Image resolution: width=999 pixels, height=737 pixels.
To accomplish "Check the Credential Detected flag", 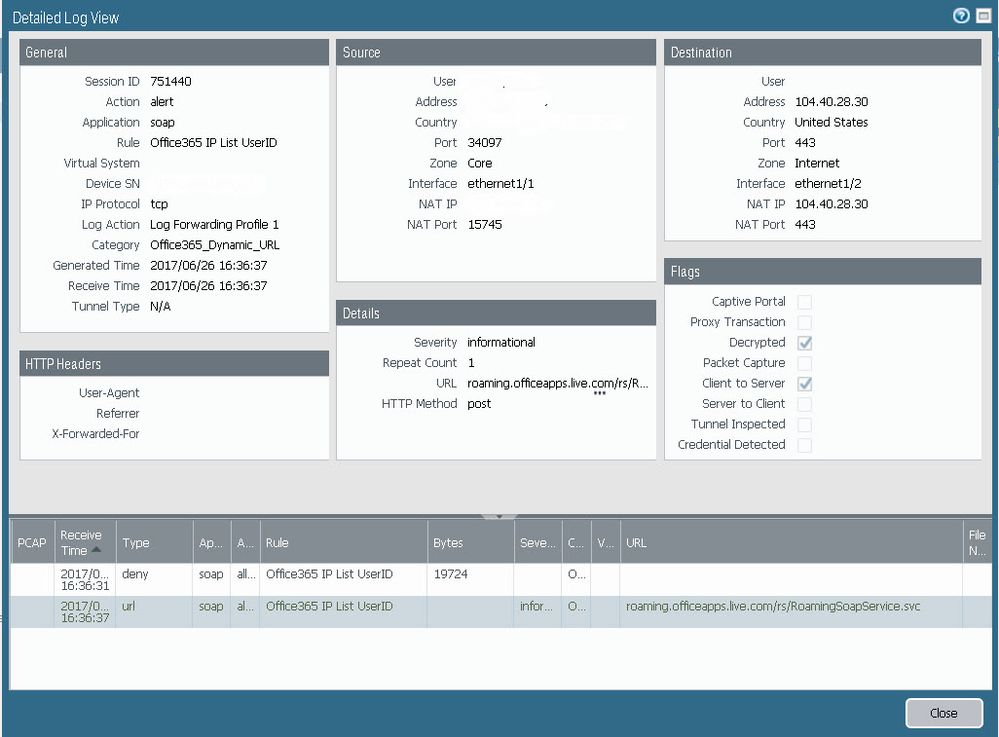I will [x=805, y=445].
